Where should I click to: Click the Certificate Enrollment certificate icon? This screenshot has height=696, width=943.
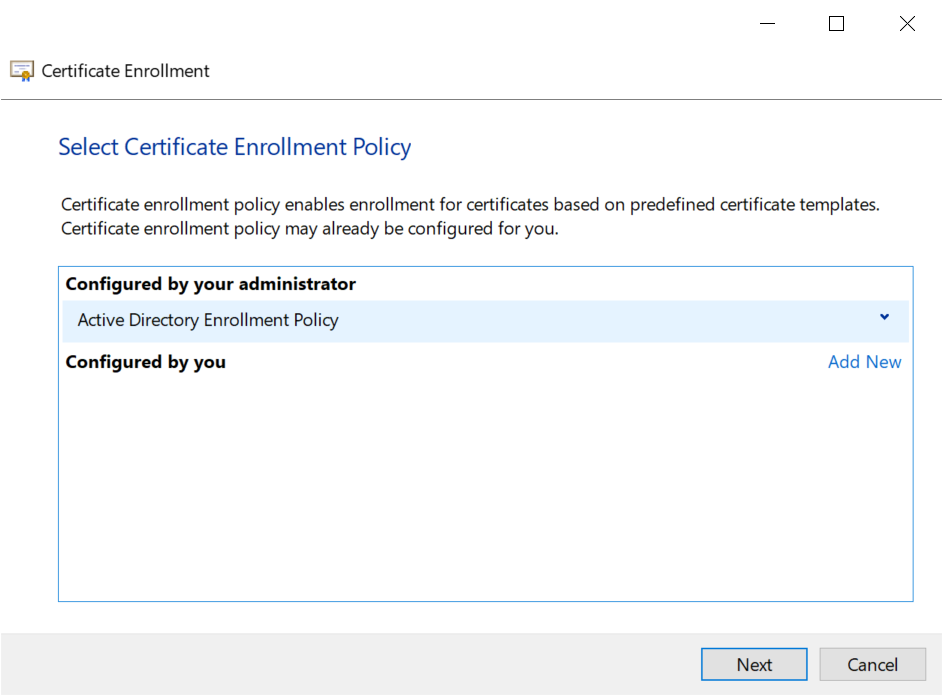click(x=22, y=71)
